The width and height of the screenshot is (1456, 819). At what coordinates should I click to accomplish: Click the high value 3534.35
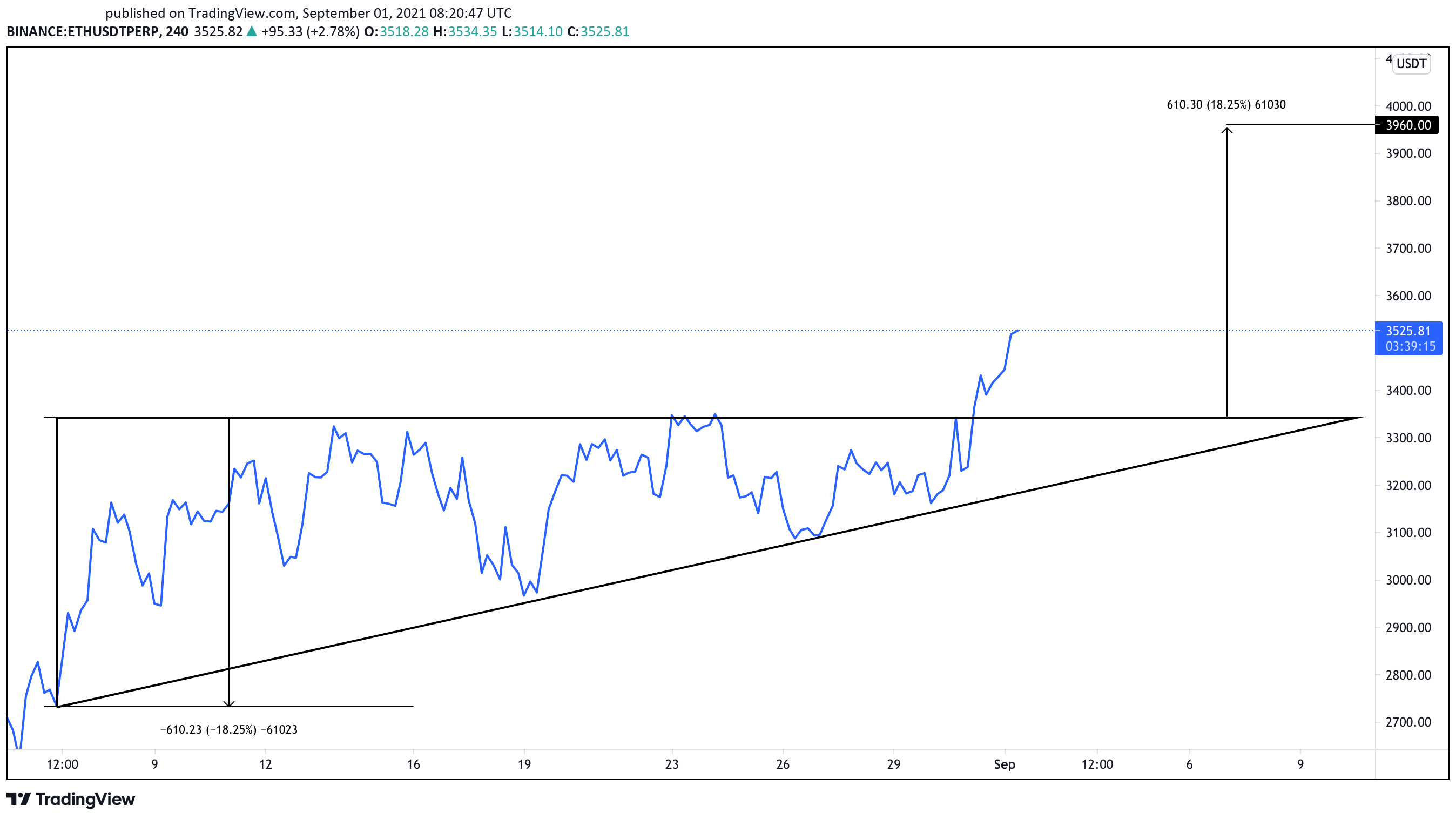pos(473,32)
